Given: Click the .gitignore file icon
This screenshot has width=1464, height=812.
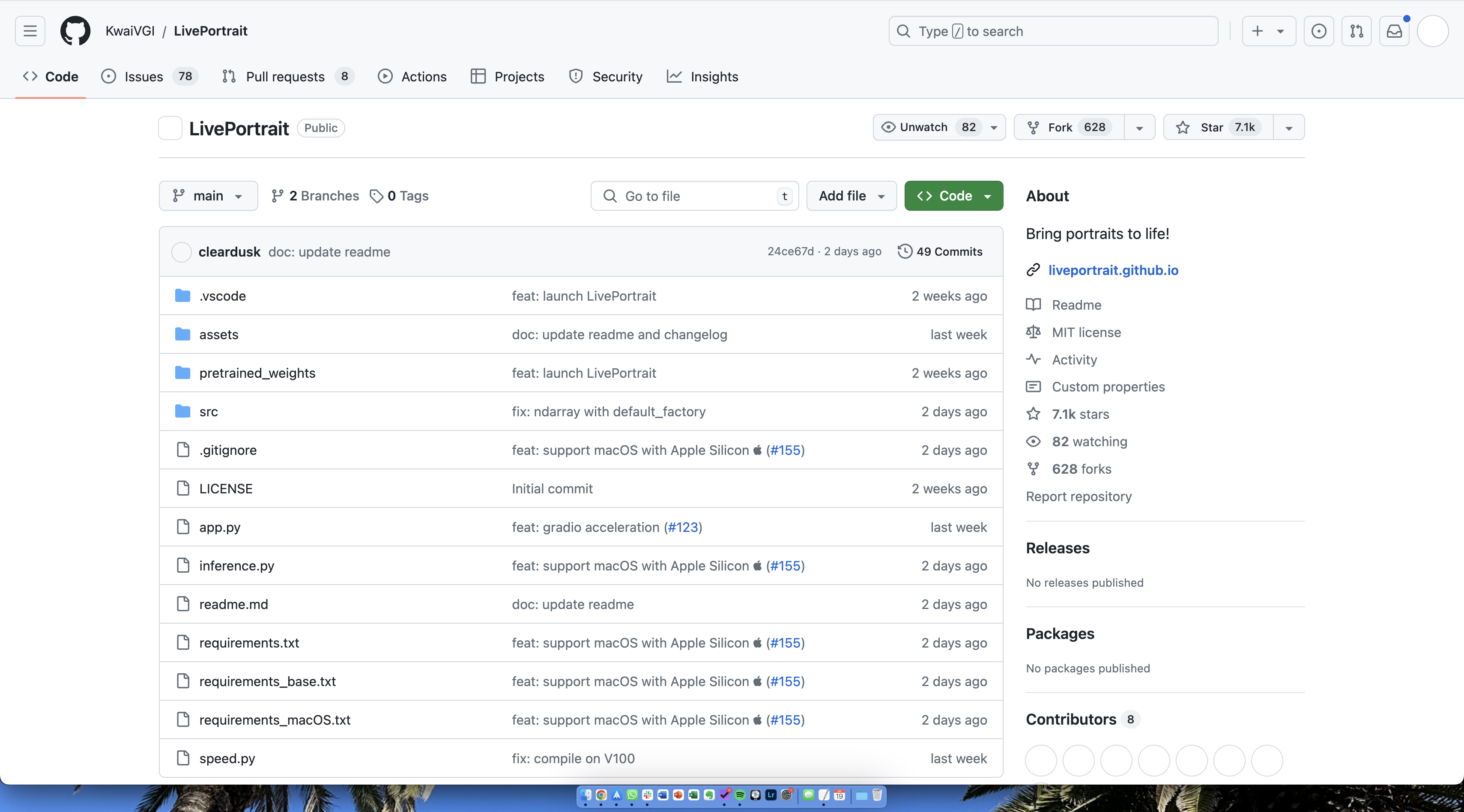Looking at the screenshot, I should (182, 450).
